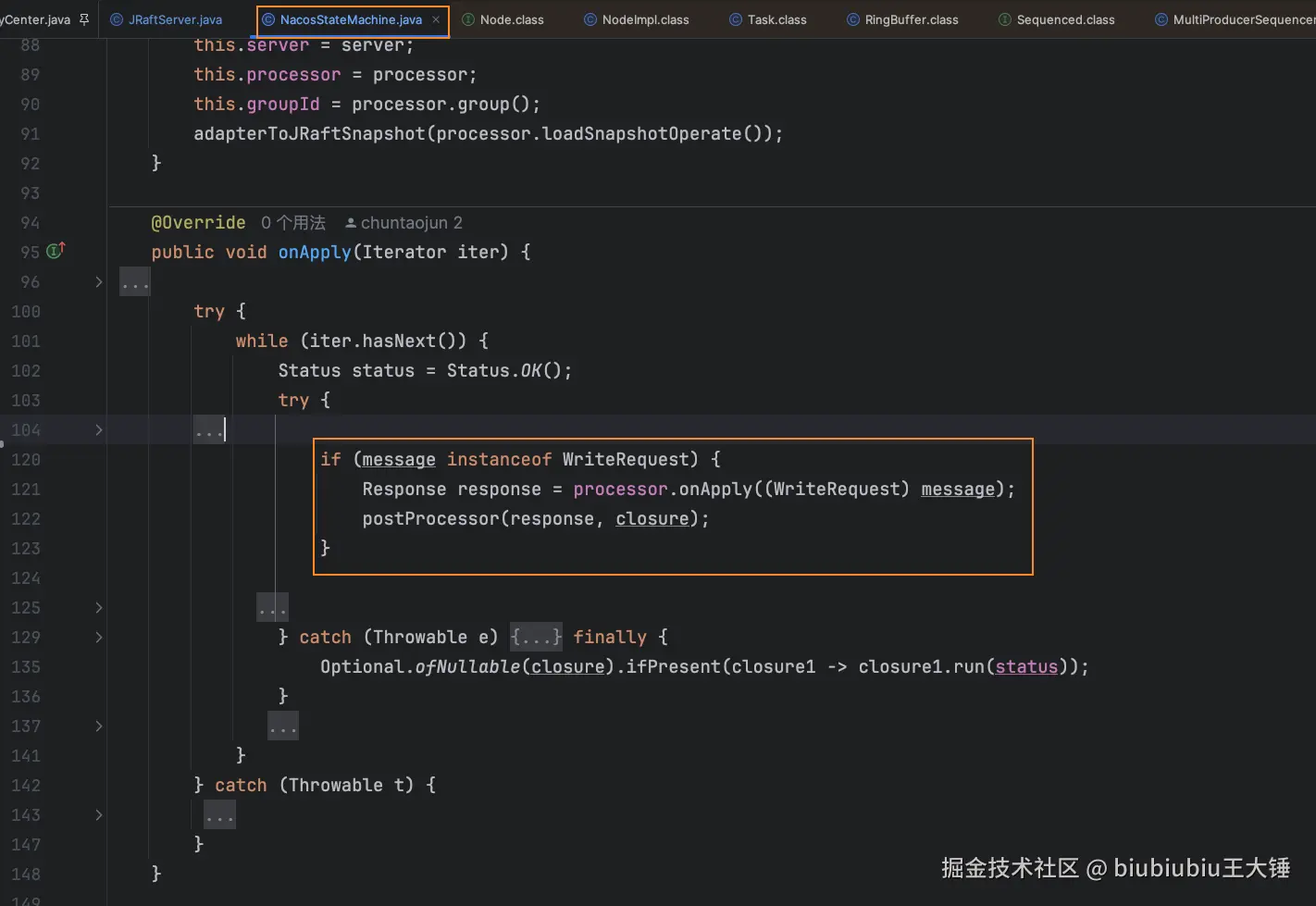The height and width of the screenshot is (906, 1316).
Task: Click 'Throwable t' in the outer catch
Action: click(x=346, y=785)
